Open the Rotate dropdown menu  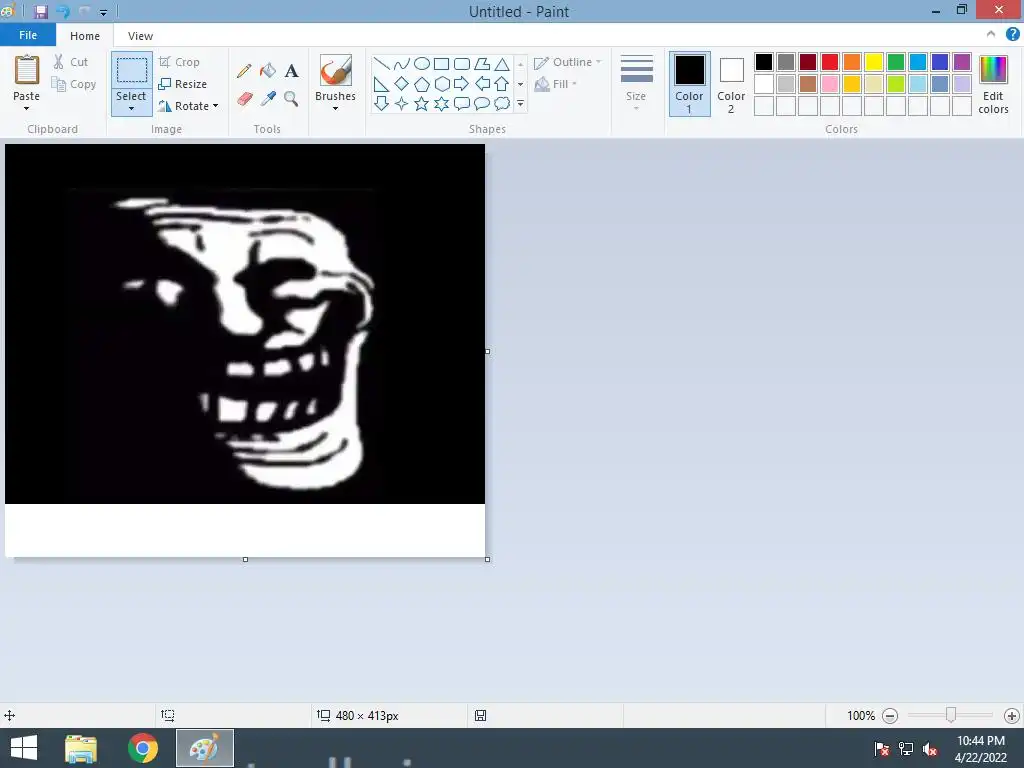point(188,106)
